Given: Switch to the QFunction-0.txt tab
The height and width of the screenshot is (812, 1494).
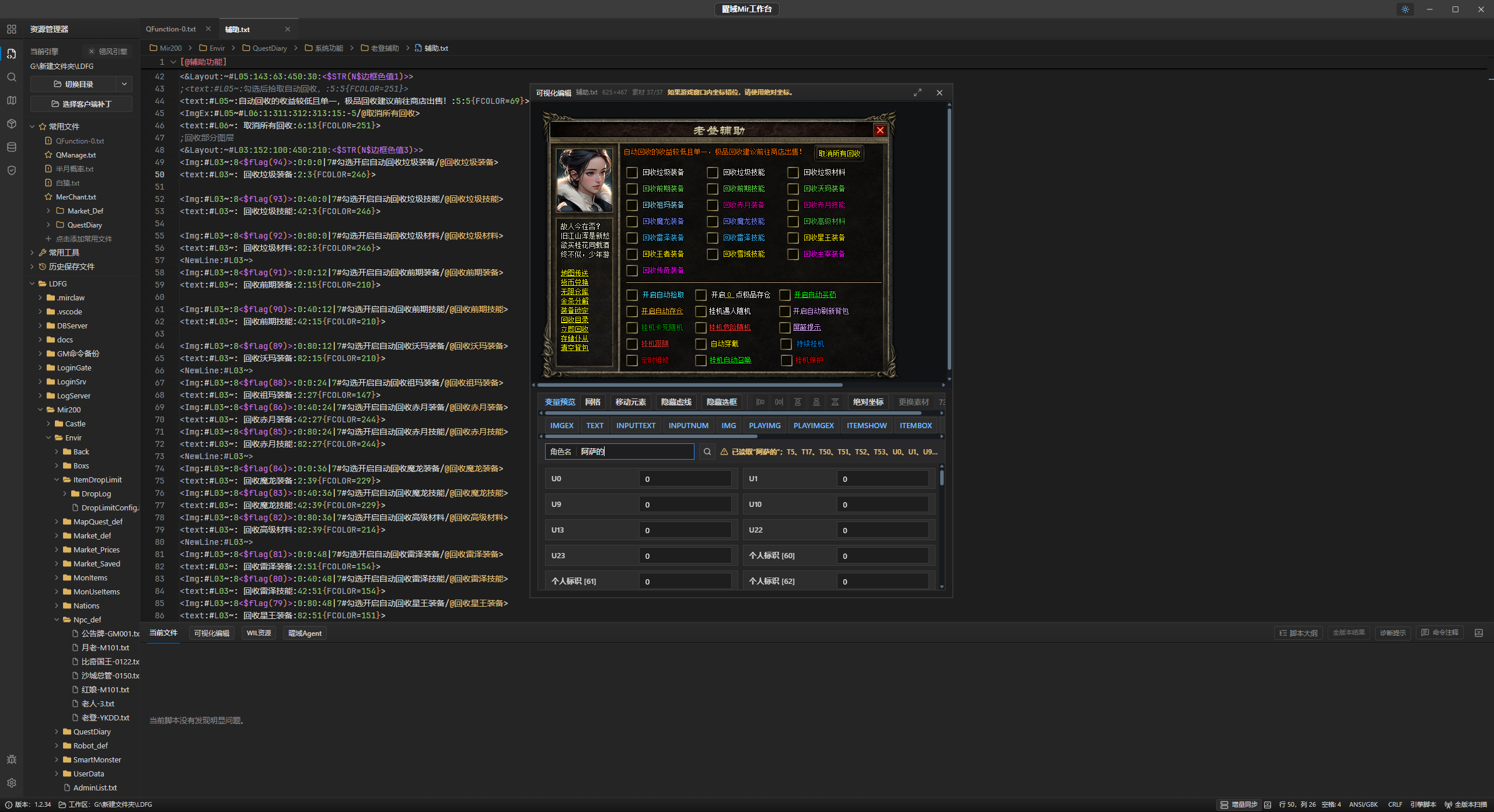Looking at the screenshot, I should pyautogui.click(x=171, y=29).
